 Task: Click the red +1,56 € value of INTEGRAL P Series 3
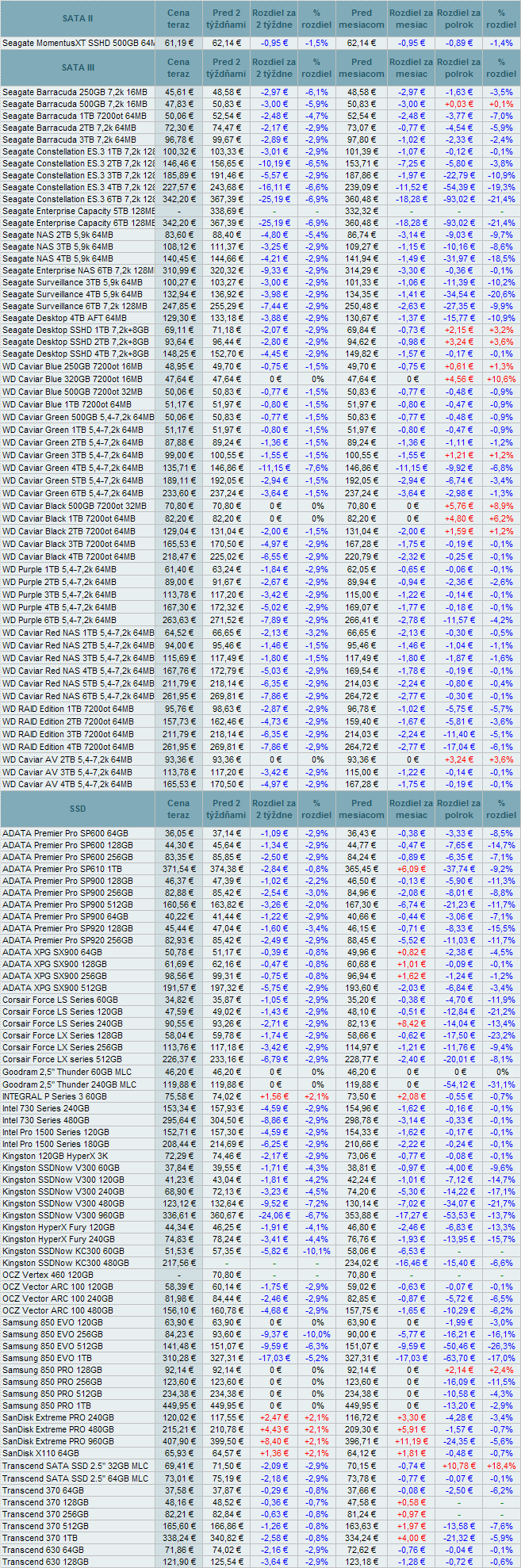[x=274, y=1096]
